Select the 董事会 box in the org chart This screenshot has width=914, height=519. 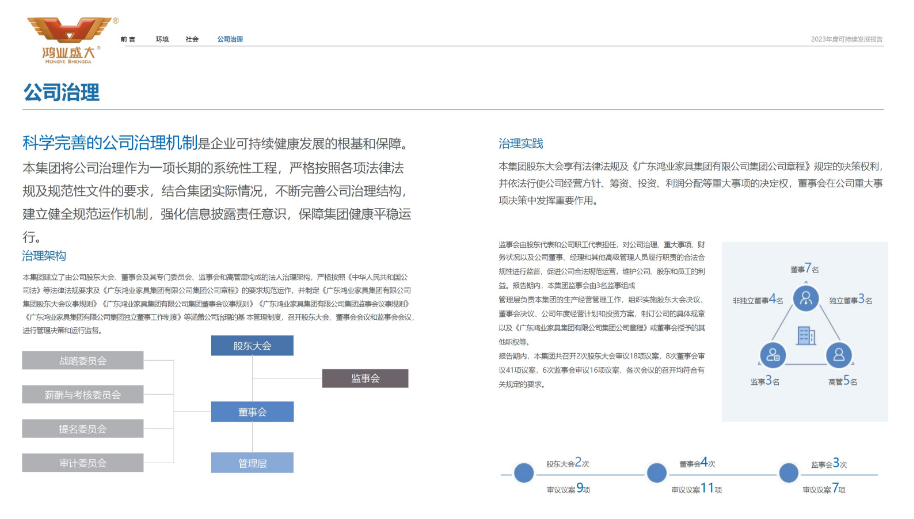tap(252, 412)
